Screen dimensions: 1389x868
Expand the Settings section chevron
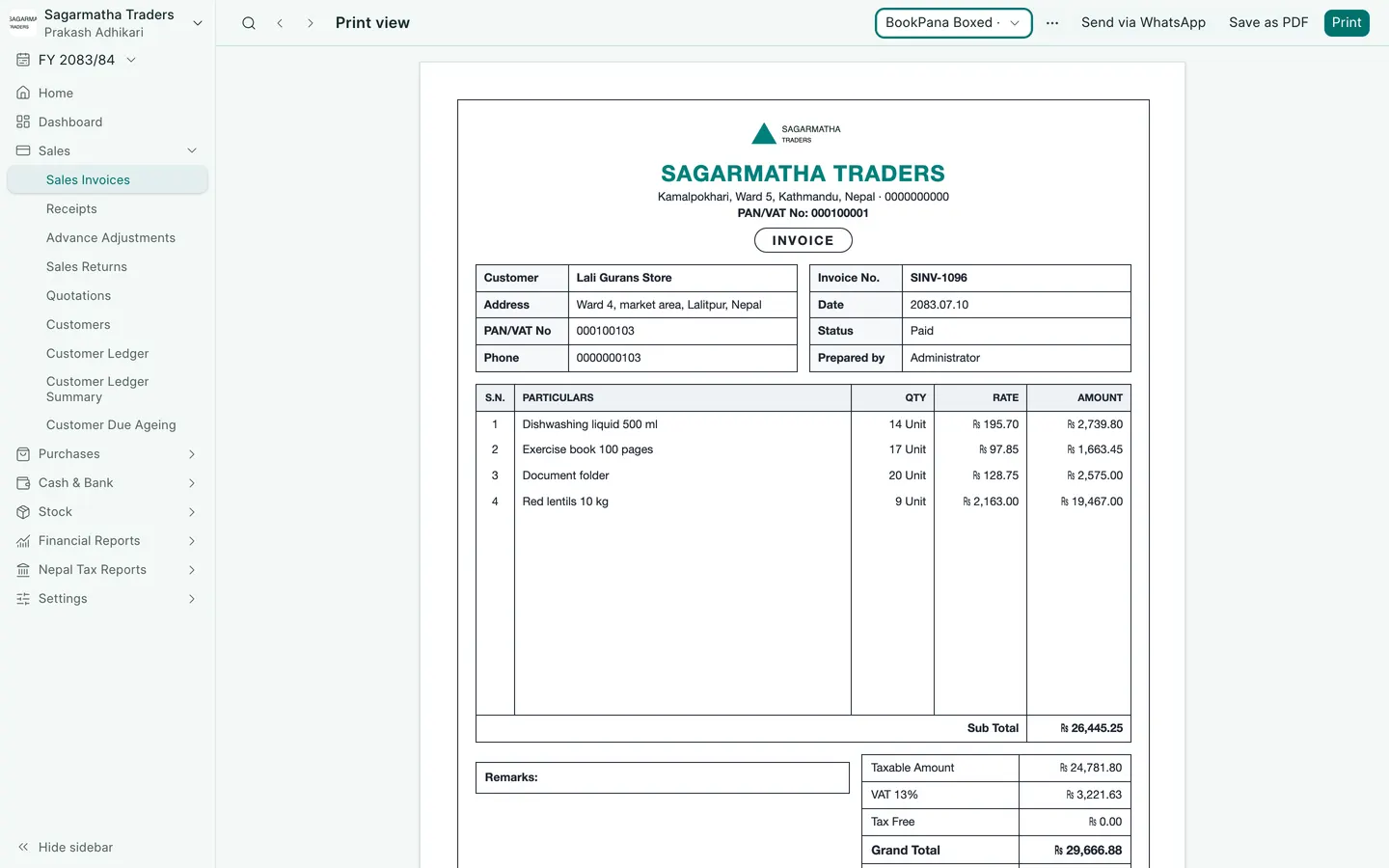coord(192,598)
